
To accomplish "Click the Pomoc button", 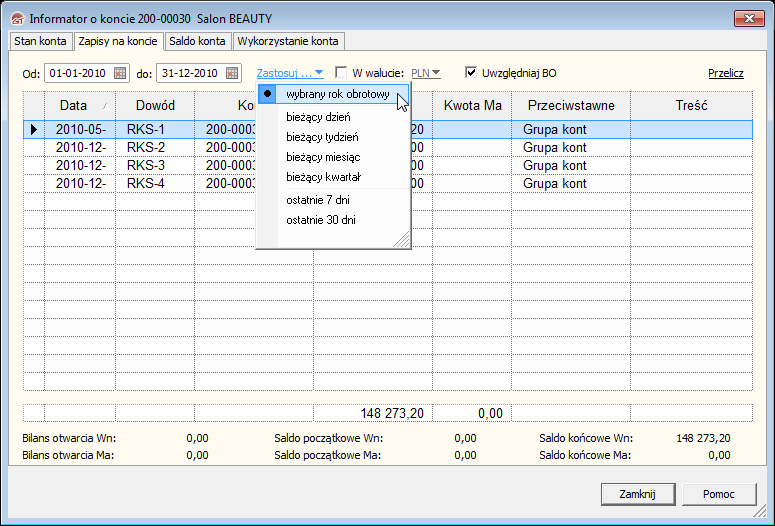I will pos(719,494).
